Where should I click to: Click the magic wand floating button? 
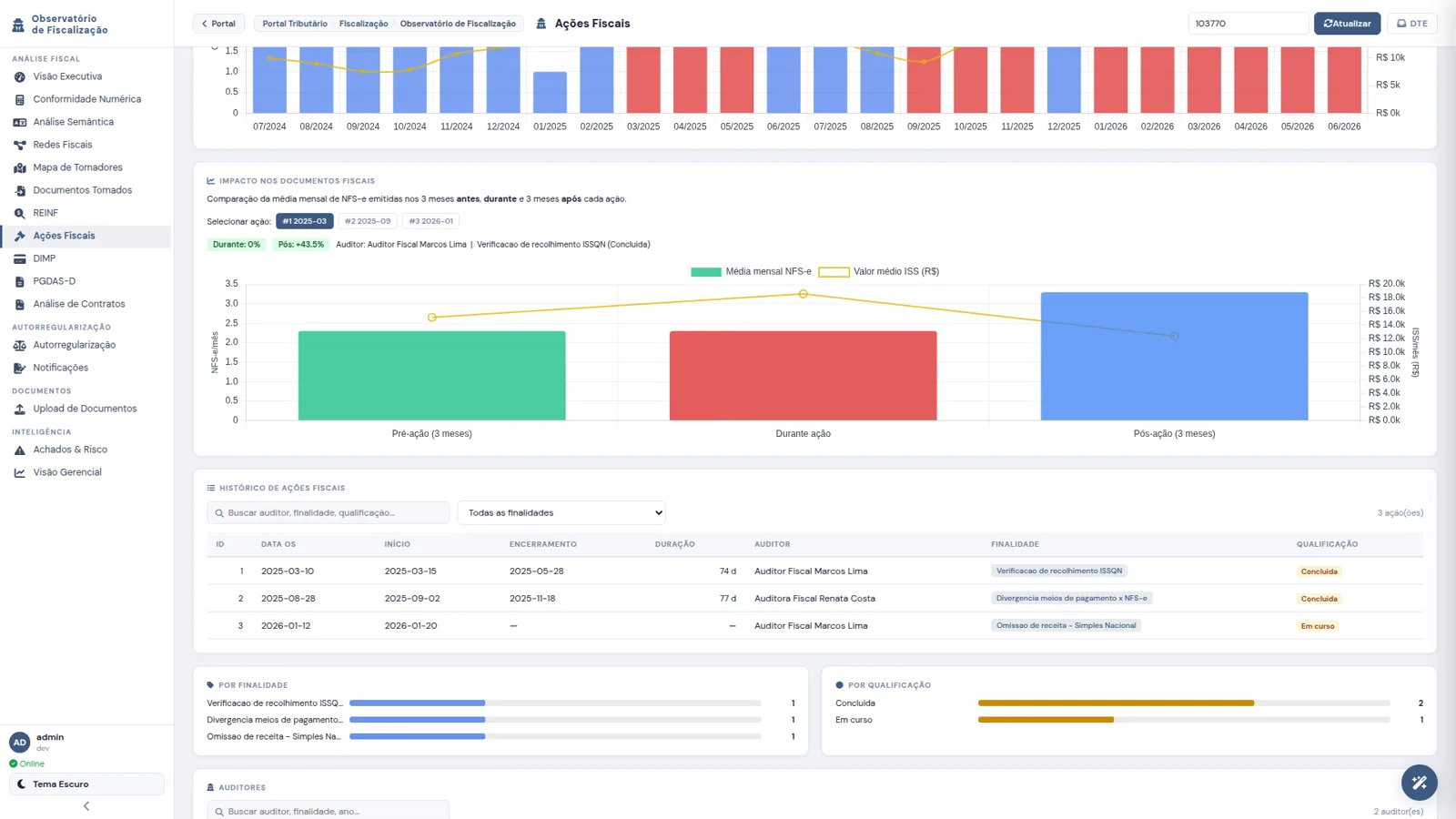pos(1419,782)
